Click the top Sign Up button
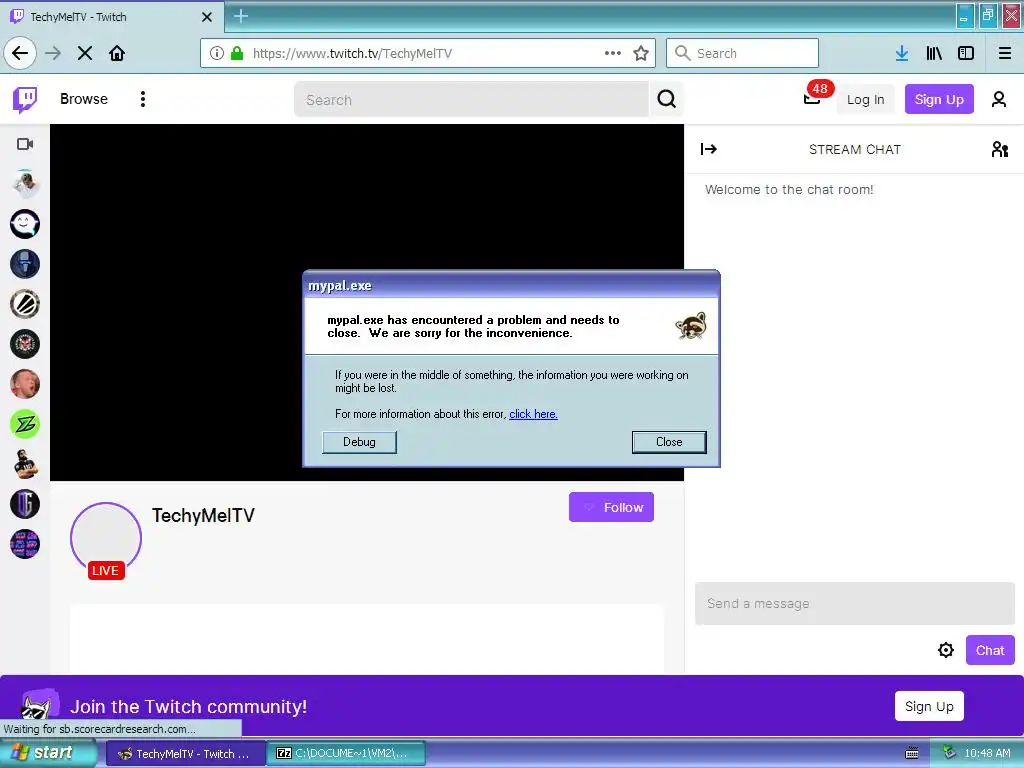The image size is (1024, 768). pyautogui.click(x=938, y=99)
